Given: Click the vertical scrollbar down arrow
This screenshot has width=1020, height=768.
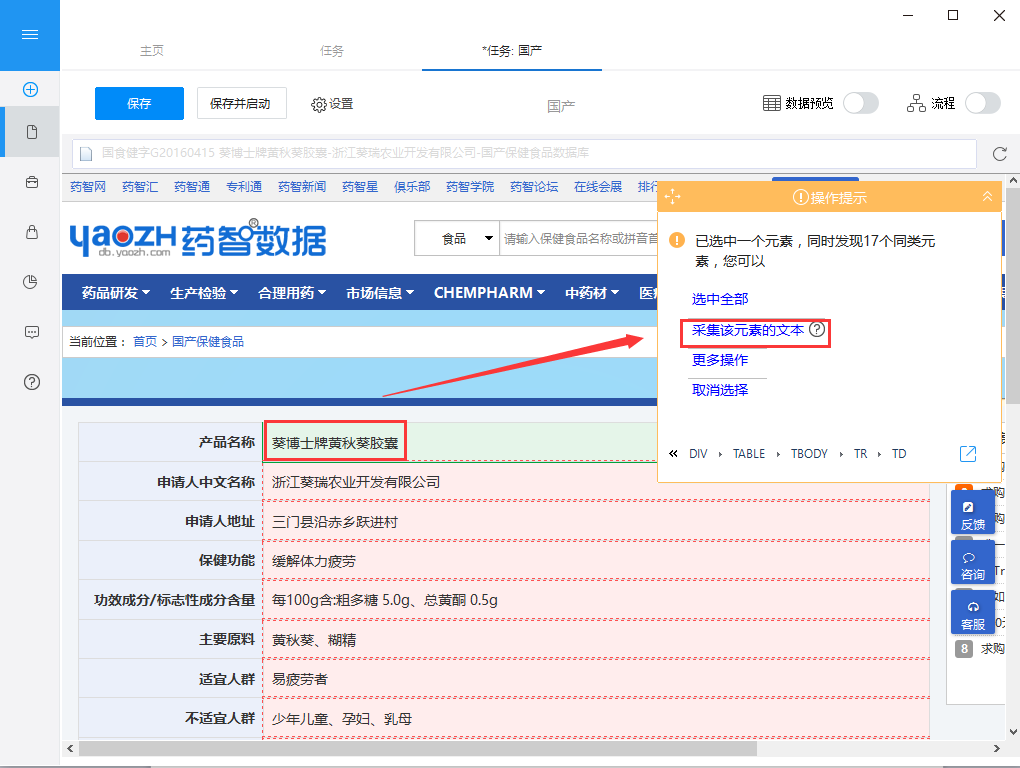Looking at the screenshot, I should 1013,732.
